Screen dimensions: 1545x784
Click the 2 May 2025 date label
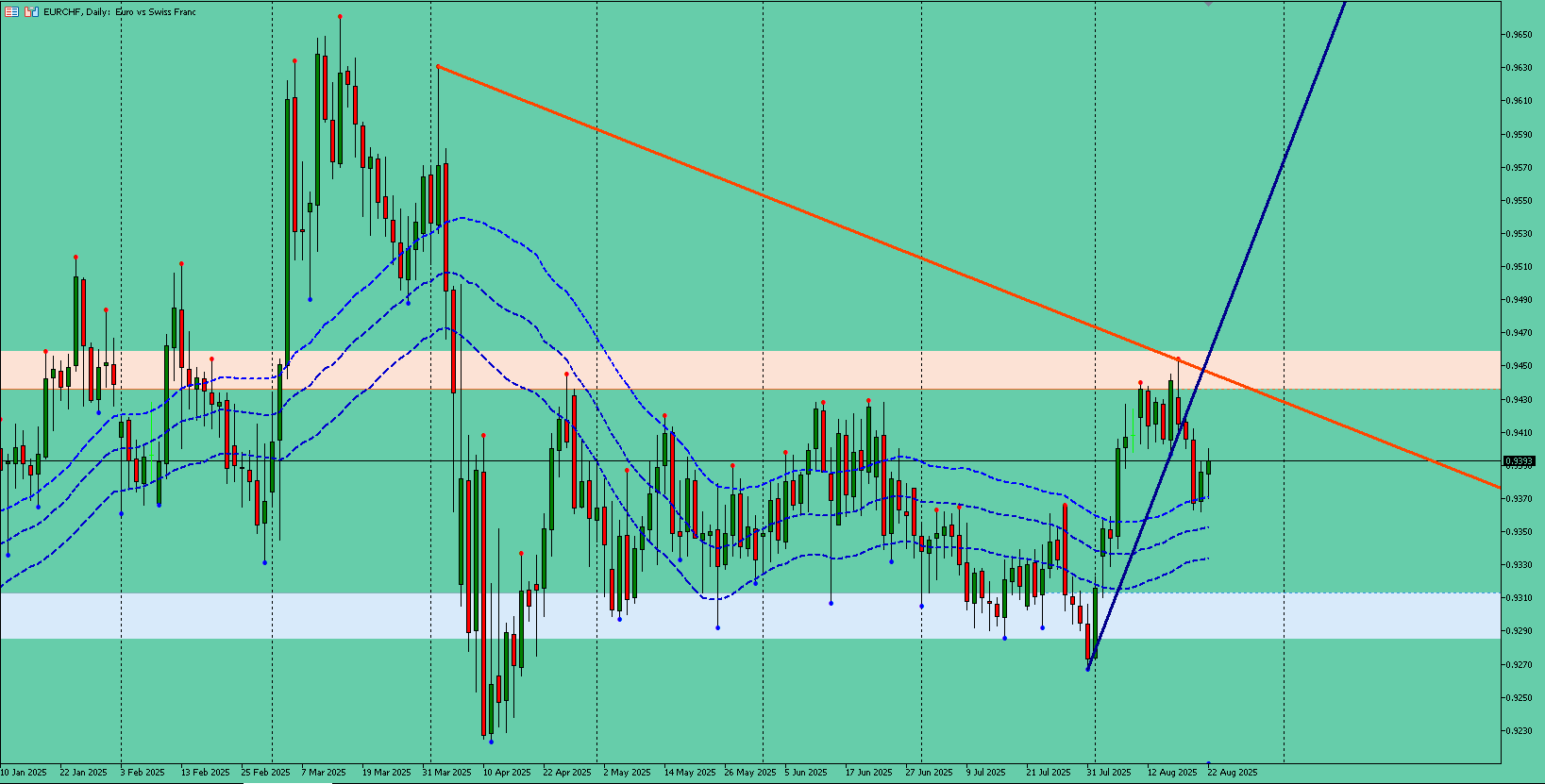click(x=627, y=773)
